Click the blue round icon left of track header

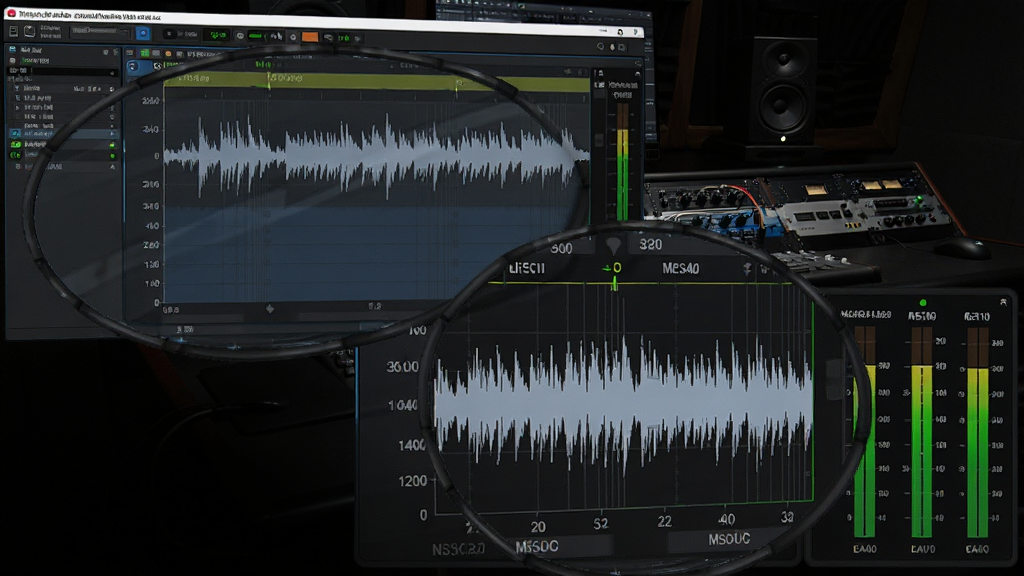coord(133,66)
